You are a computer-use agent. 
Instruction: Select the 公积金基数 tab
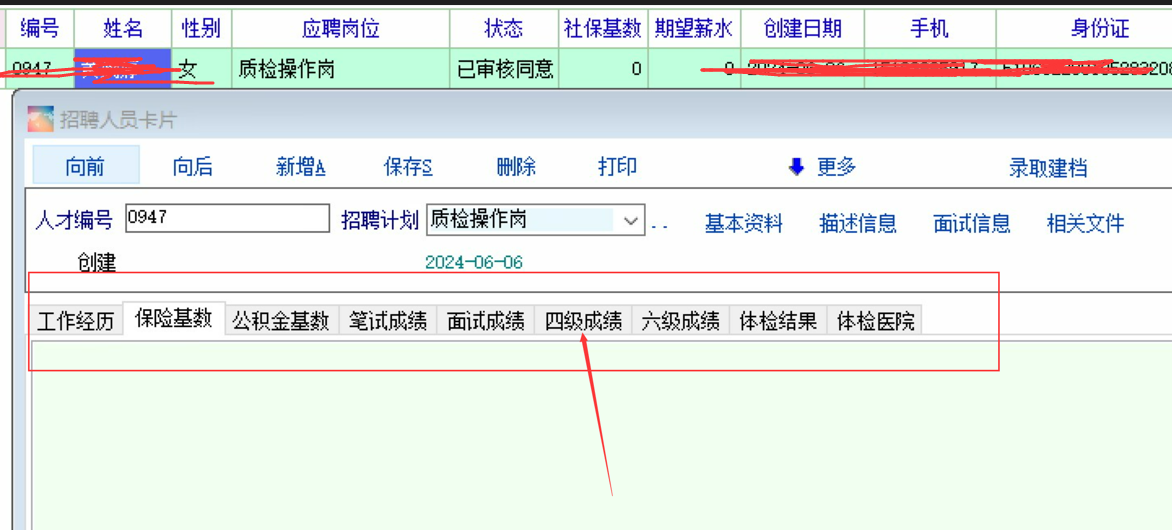click(x=281, y=321)
